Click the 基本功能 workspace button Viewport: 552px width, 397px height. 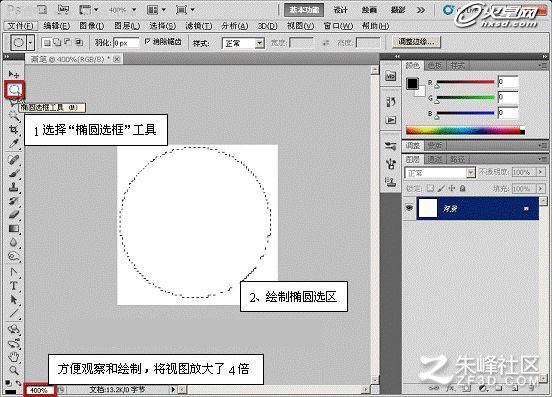304,10
